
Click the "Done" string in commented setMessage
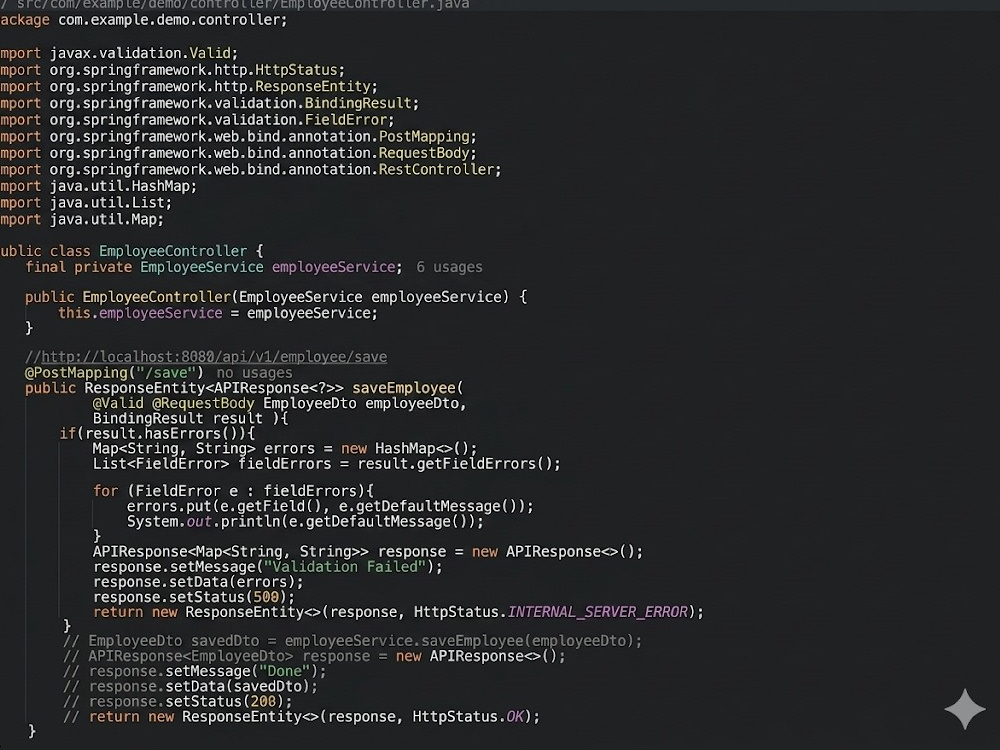(284, 672)
